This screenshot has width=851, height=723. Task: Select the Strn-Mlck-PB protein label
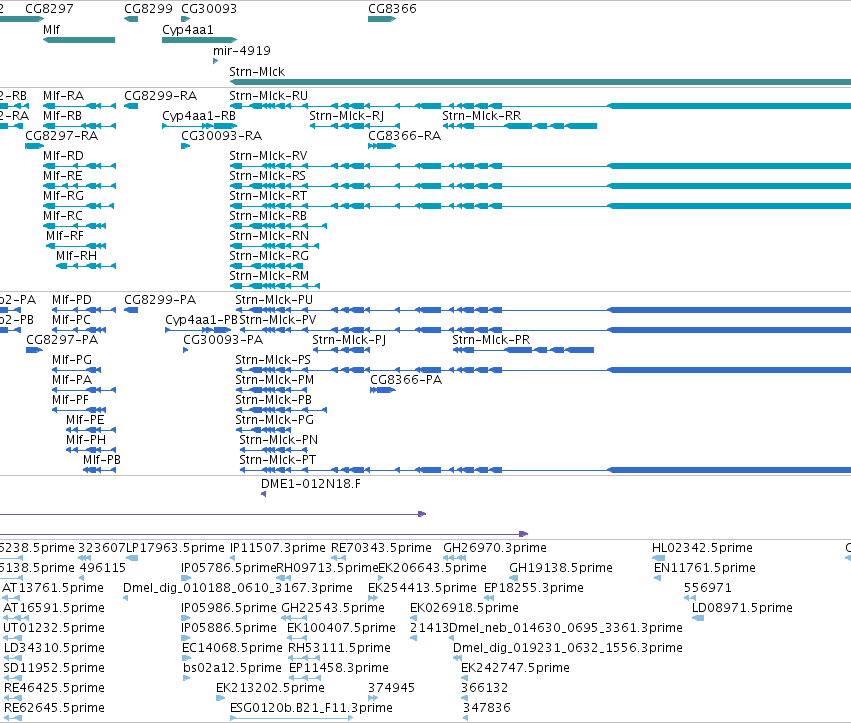[274, 399]
